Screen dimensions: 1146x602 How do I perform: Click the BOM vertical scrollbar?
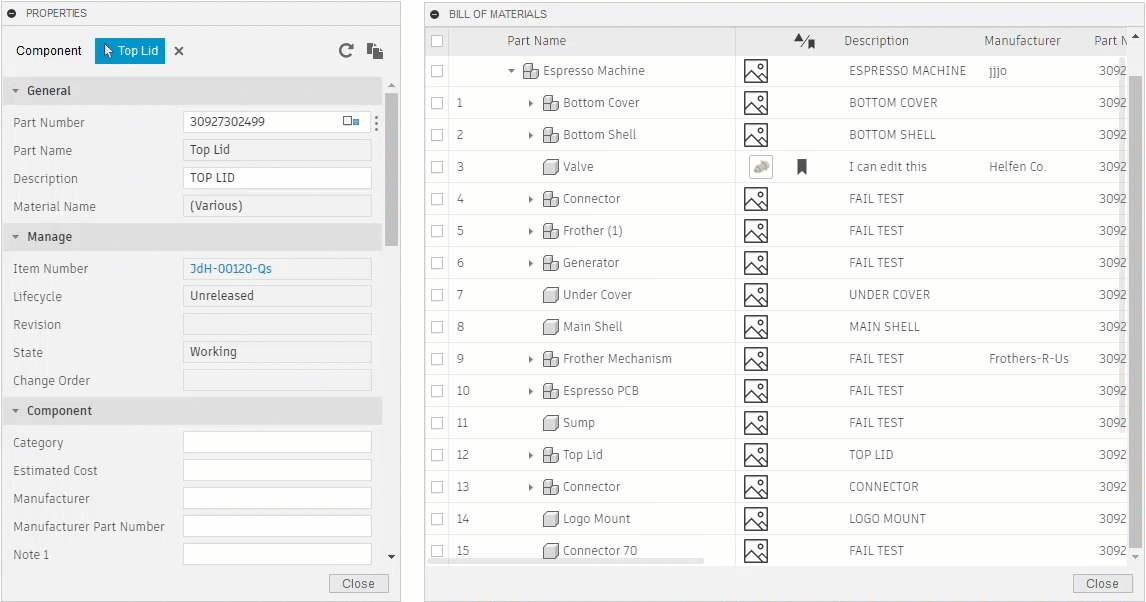[1135, 310]
